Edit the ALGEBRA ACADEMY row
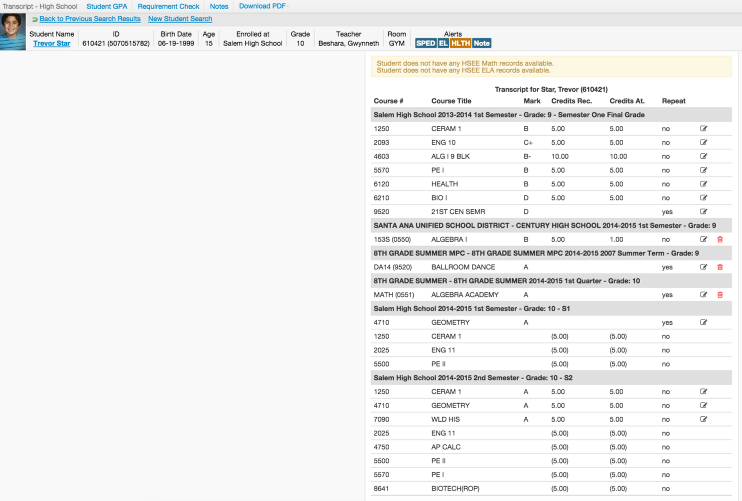Viewport: 742px width, 501px height. (703, 294)
